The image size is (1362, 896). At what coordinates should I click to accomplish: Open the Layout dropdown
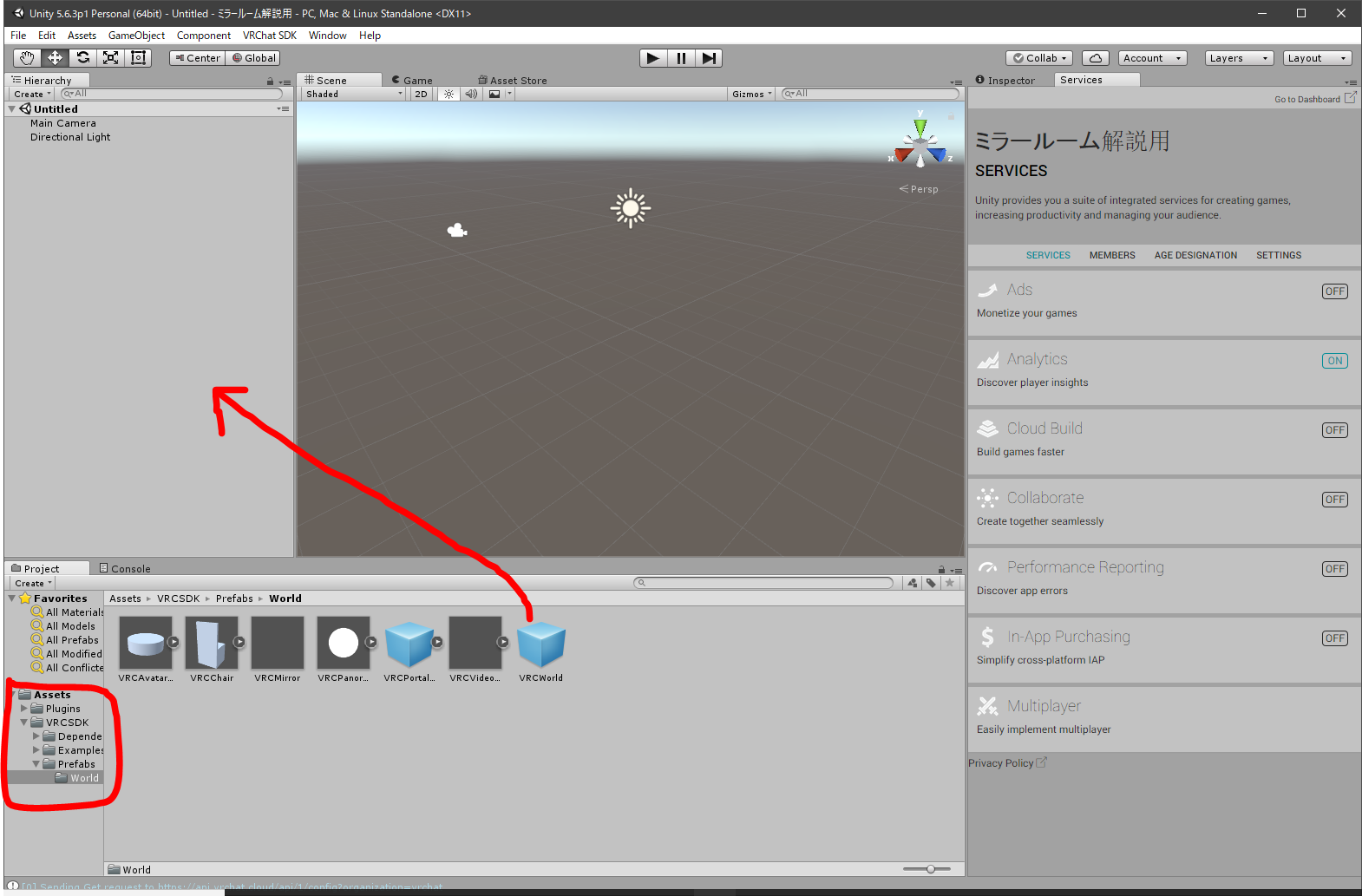click(1317, 58)
